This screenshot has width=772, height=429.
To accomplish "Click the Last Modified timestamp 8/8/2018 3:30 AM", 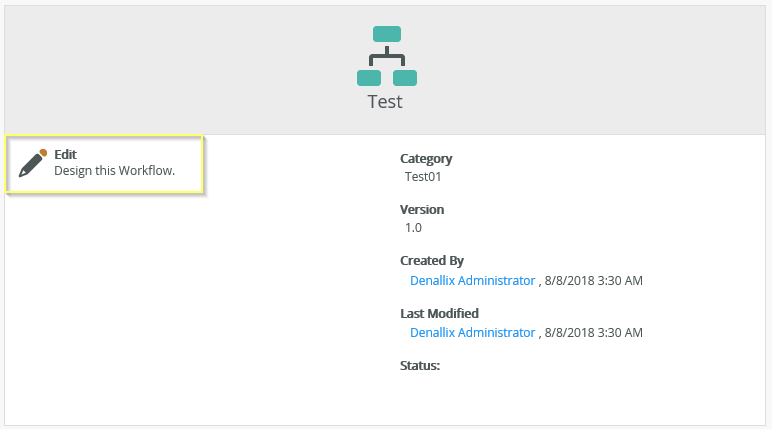I will 593,333.
